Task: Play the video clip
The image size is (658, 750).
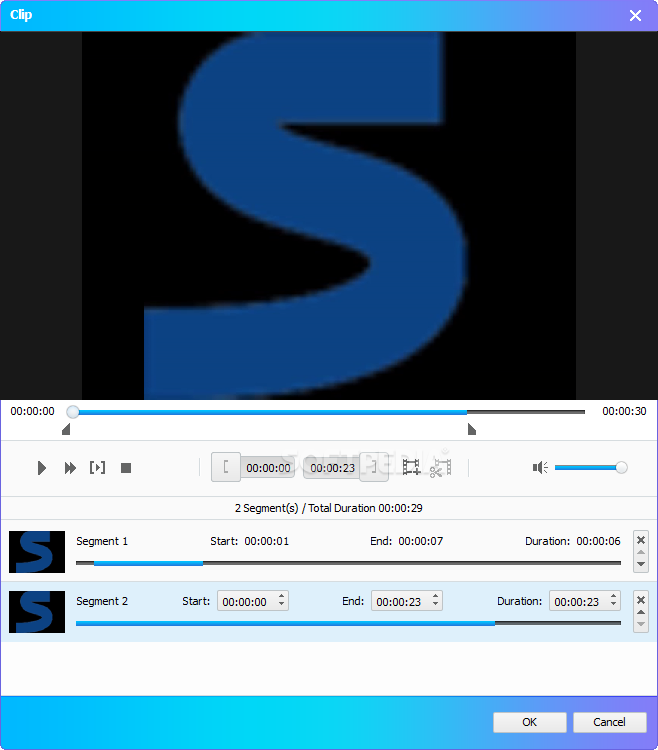Action: tap(42, 468)
